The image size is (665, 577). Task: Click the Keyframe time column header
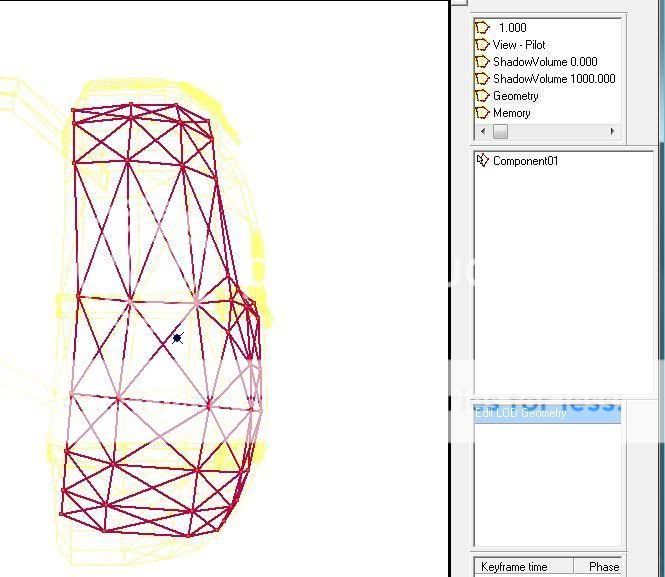point(514,567)
